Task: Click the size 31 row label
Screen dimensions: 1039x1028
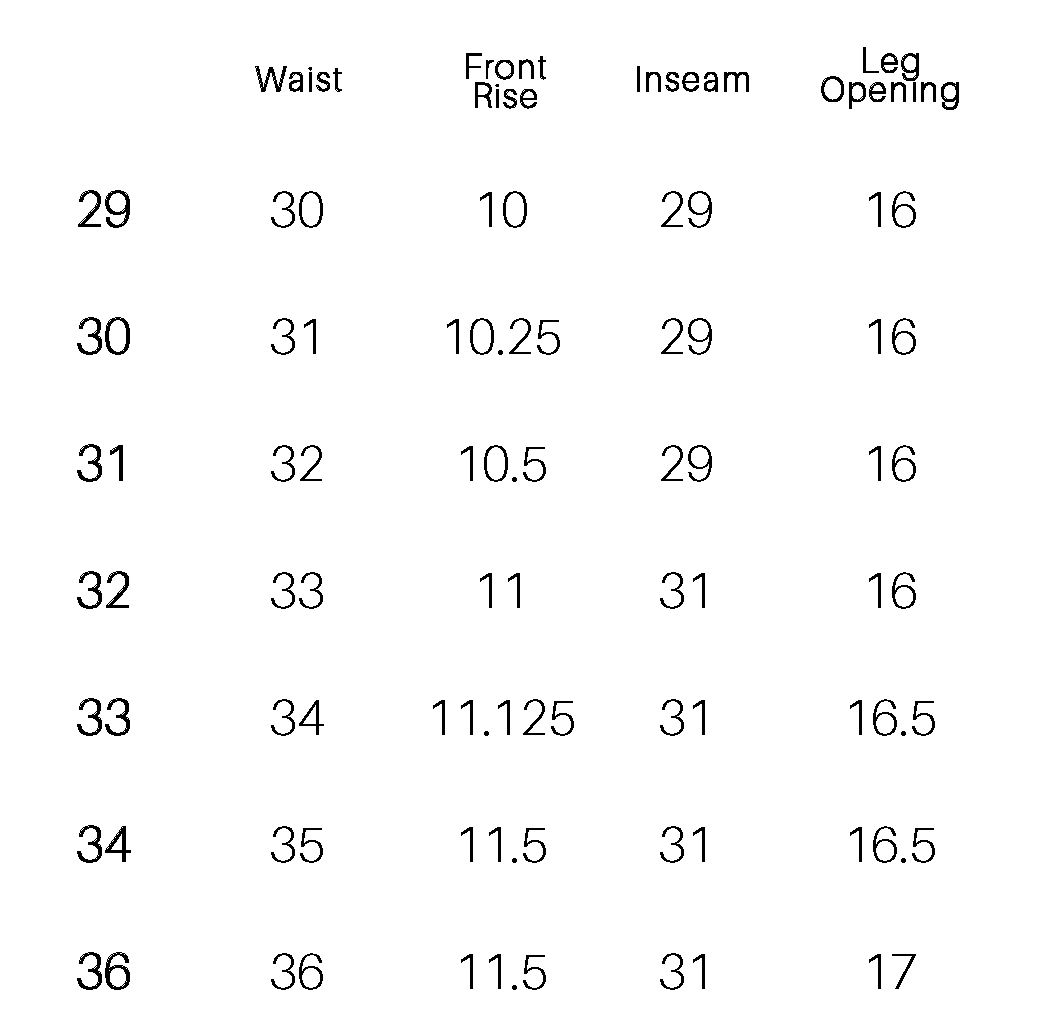Action: [x=103, y=465]
